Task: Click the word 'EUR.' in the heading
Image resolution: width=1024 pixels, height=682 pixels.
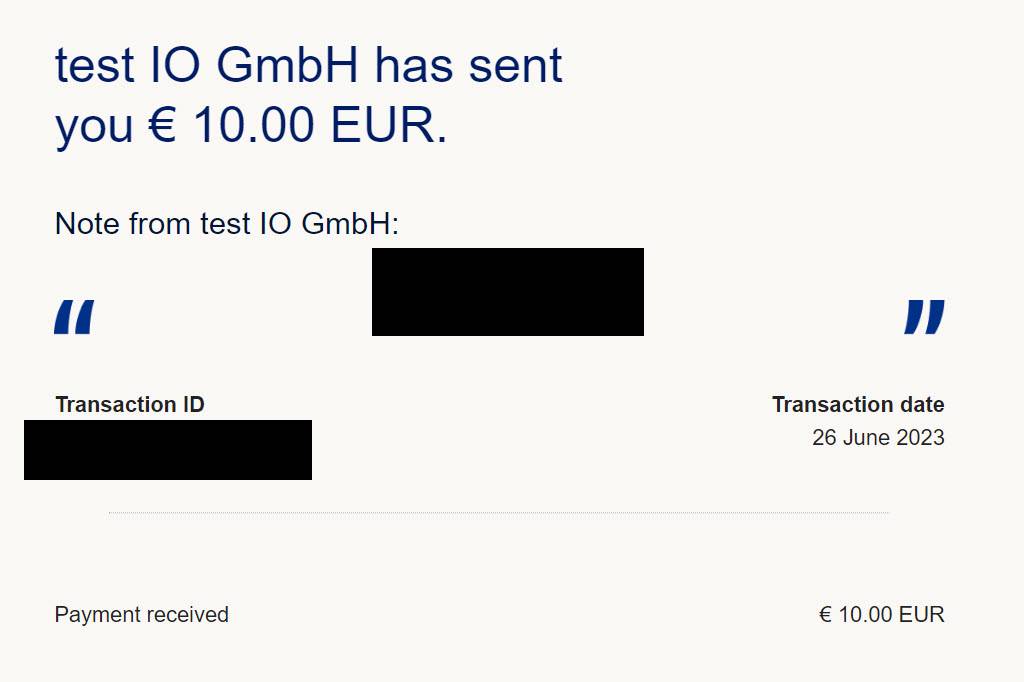Action: click(389, 124)
